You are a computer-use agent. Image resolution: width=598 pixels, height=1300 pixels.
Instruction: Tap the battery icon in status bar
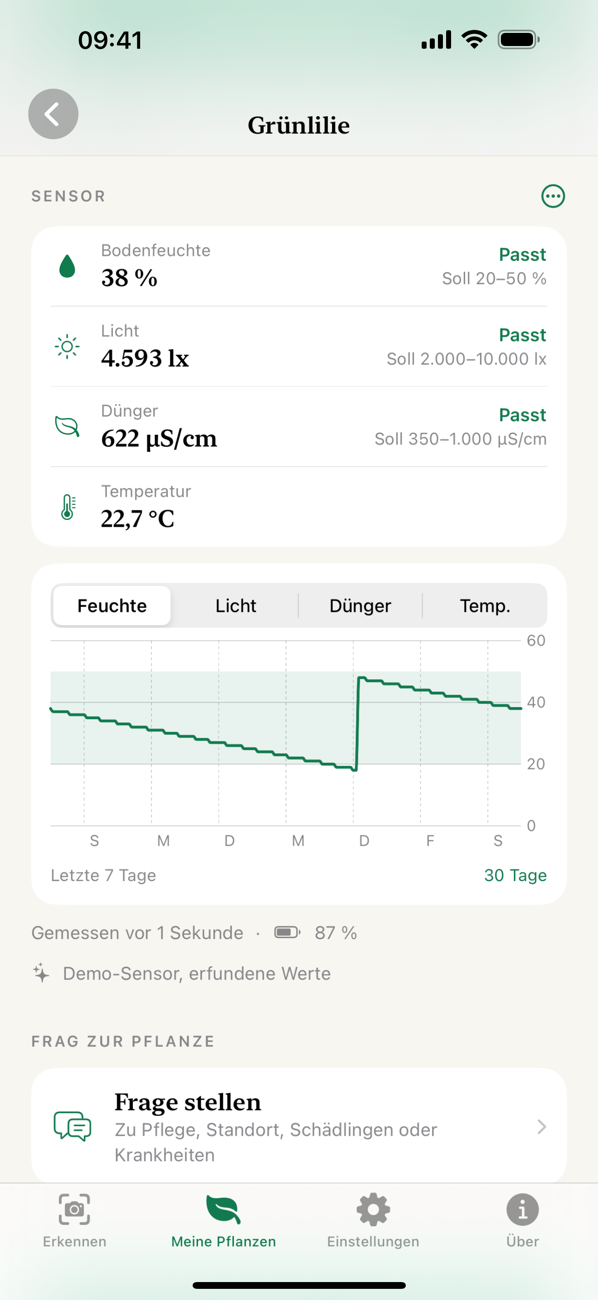[519, 40]
